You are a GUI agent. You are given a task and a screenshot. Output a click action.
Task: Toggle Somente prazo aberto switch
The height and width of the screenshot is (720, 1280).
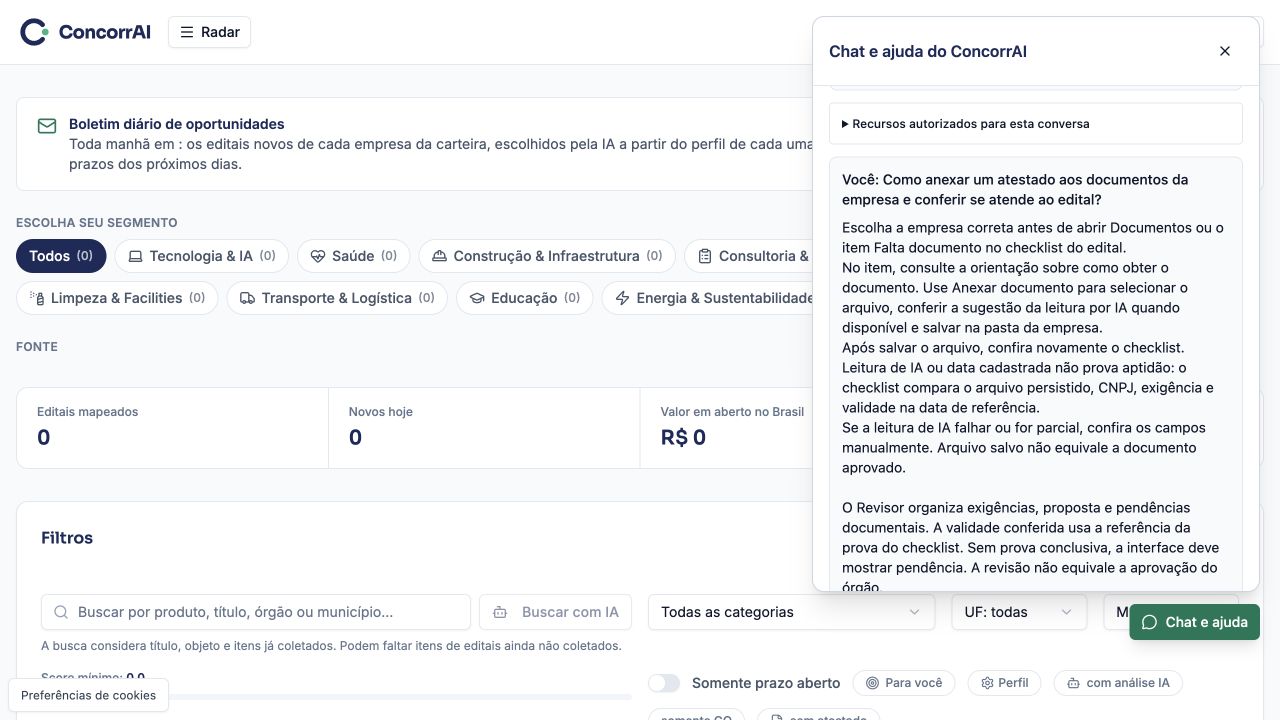tap(664, 683)
